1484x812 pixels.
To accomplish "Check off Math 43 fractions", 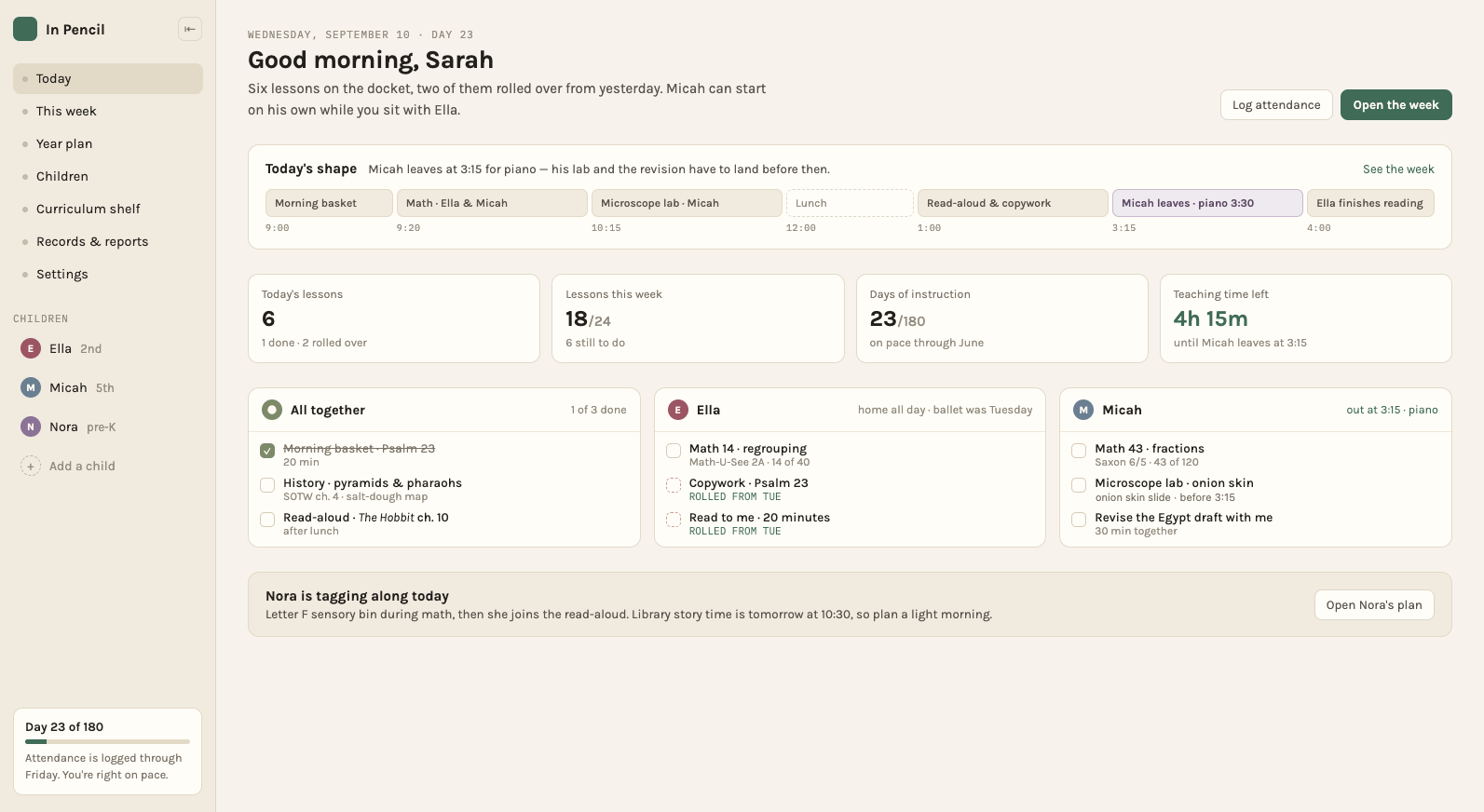I will coord(1079,451).
